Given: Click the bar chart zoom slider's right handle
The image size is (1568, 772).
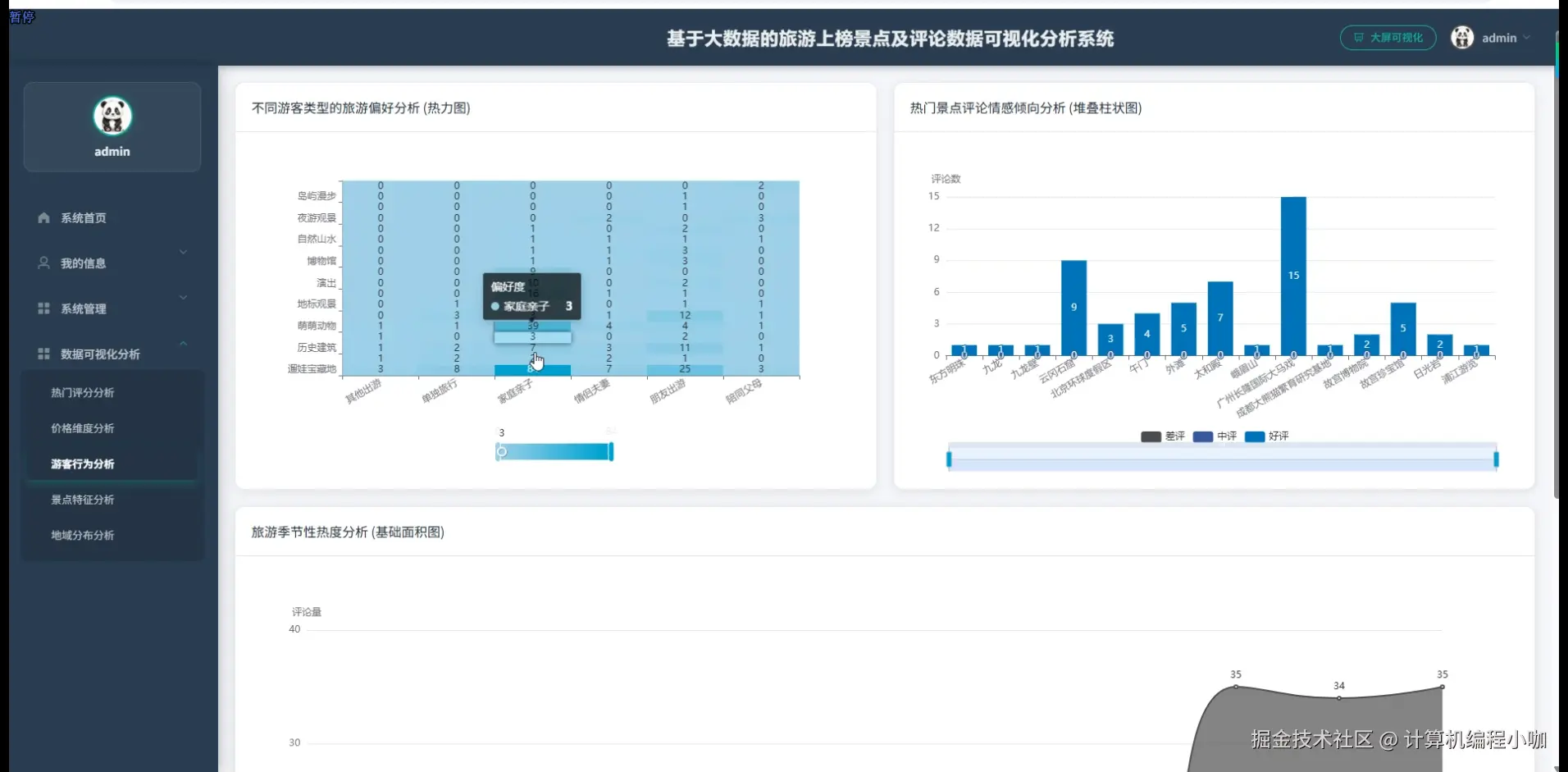Looking at the screenshot, I should (1496, 459).
